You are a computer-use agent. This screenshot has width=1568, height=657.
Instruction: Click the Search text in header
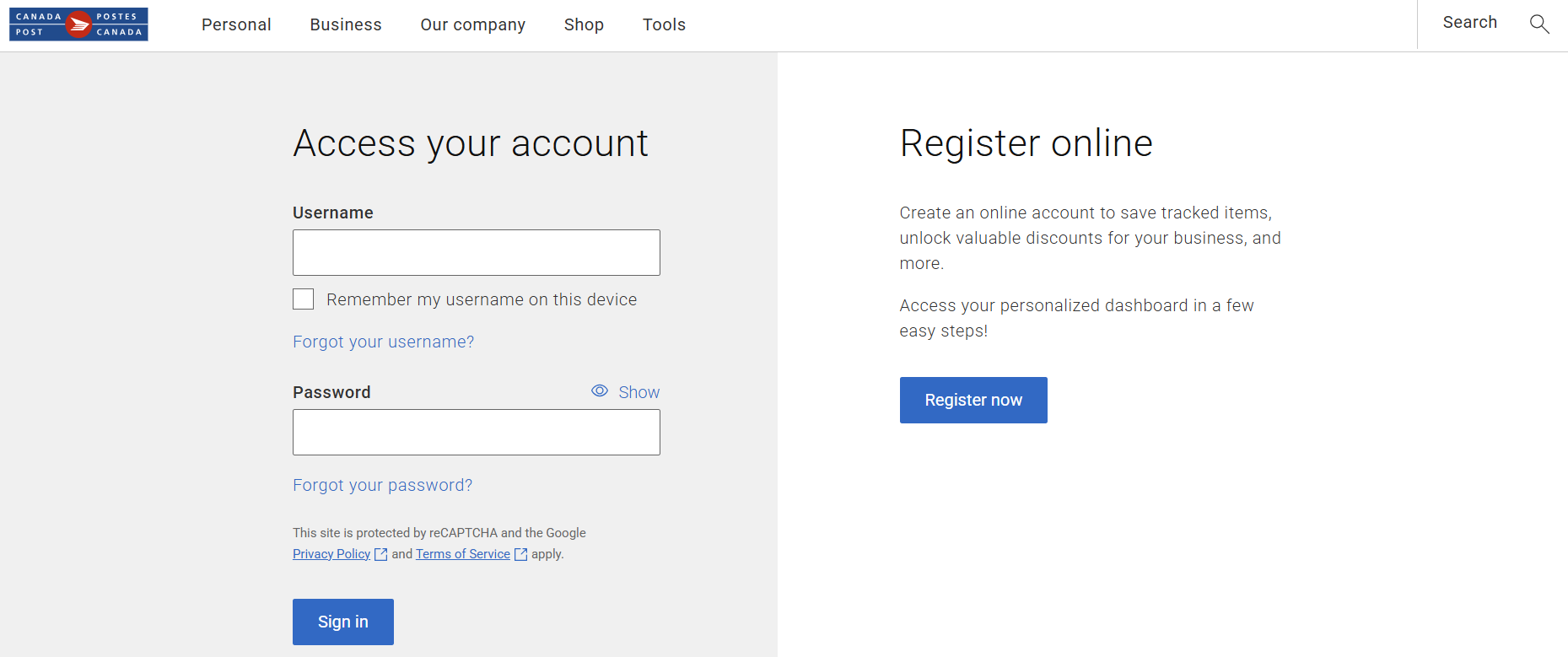tap(1469, 23)
